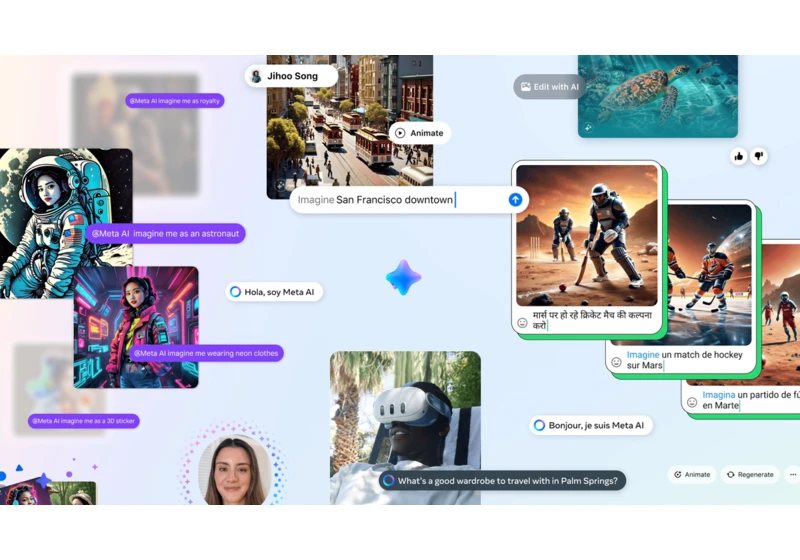The height and width of the screenshot is (560, 800).
Task: Click the Palm Springs wardrobe question text
Action: (x=507, y=480)
